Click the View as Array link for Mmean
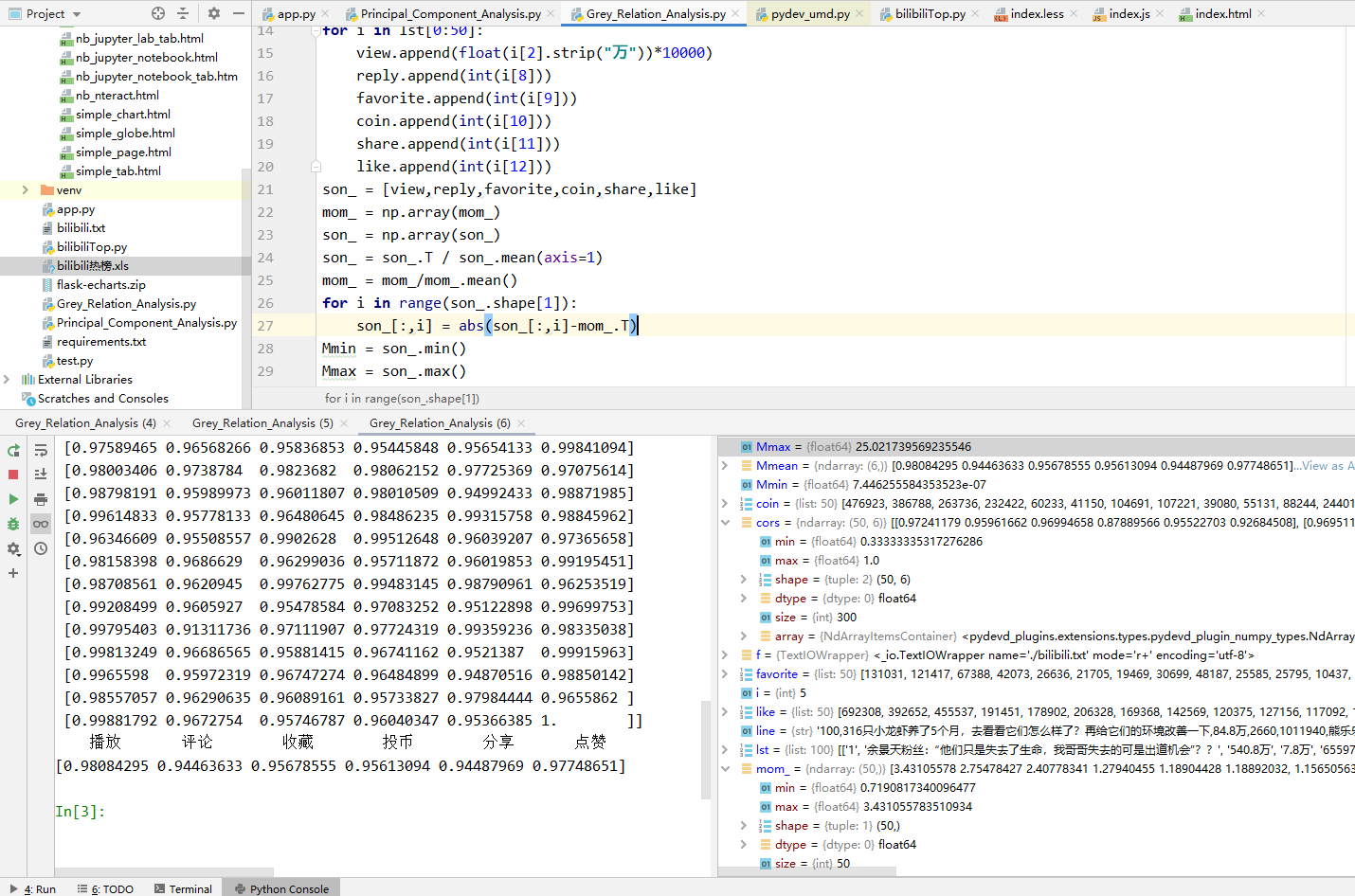This screenshot has height=896, width=1355. [1327, 466]
